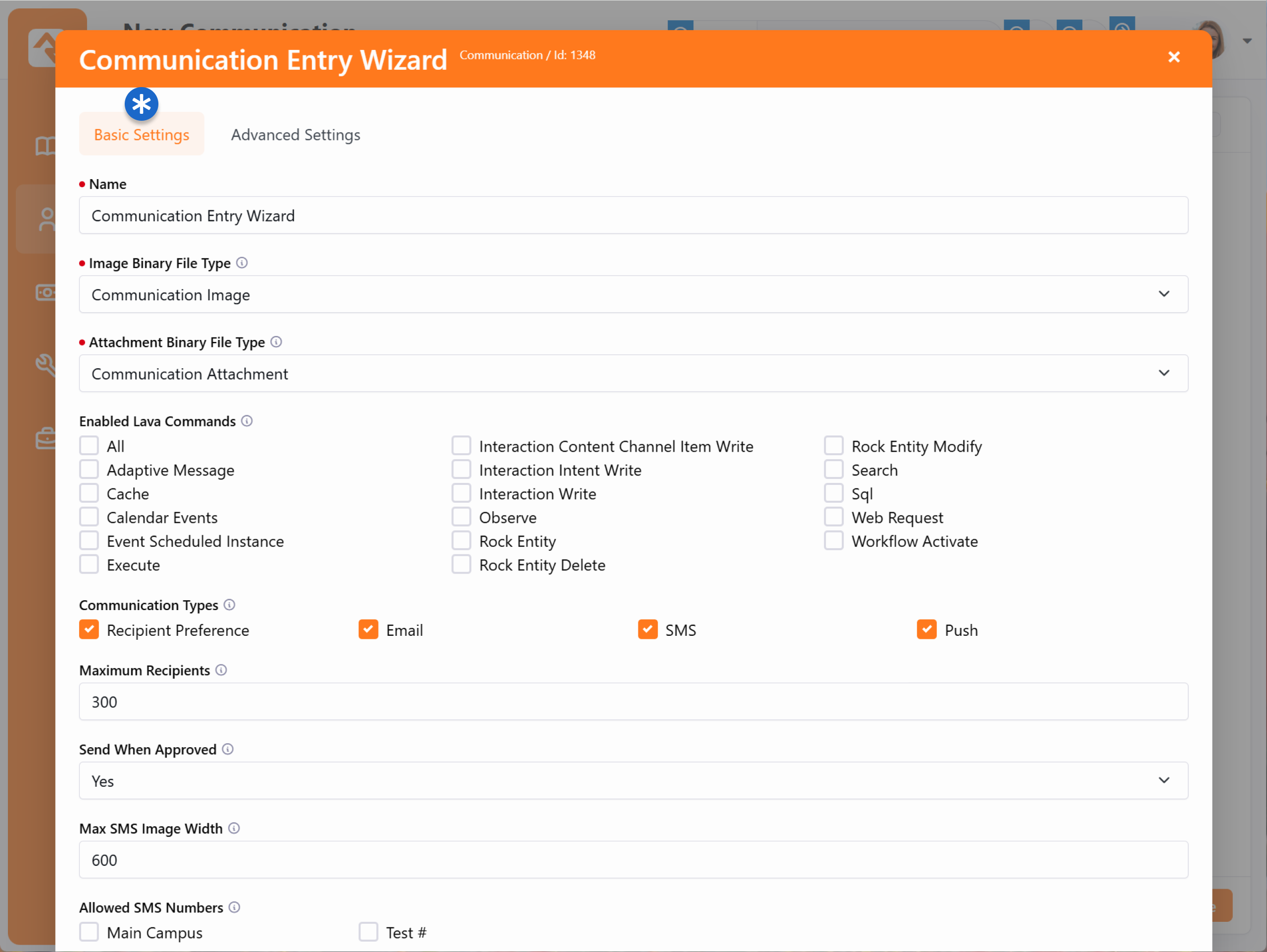This screenshot has width=1267, height=952.
Task: Check the Main Campus SMS number
Action: coord(89,932)
